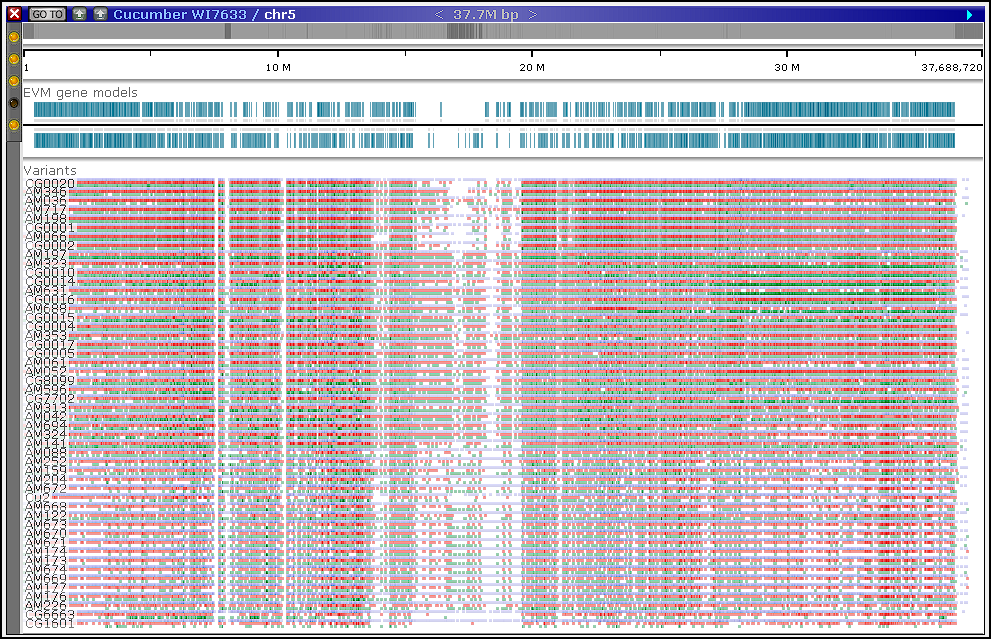The width and height of the screenshot is (991, 639).
Task: Select the CG1601 sample row label
Action: click(49, 623)
